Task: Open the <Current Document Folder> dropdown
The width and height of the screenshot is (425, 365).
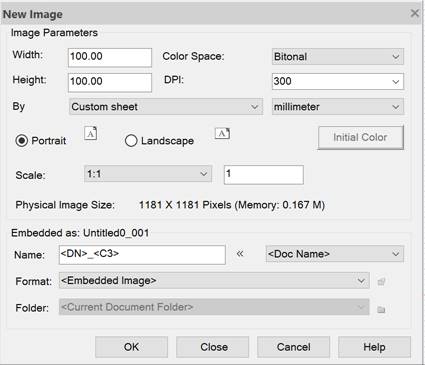Action: pyautogui.click(x=214, y=307)
